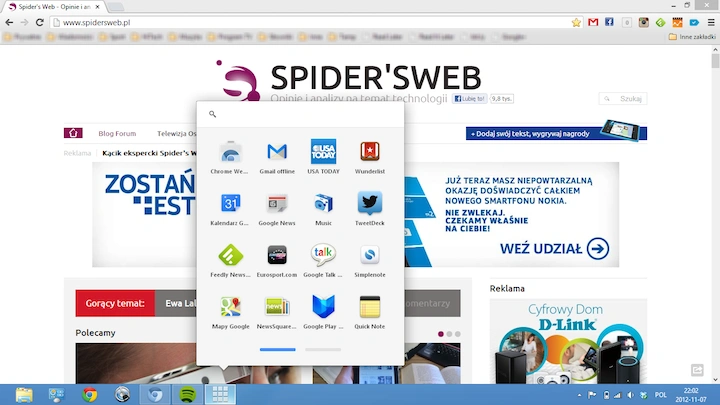
Task: Launch the Mapy Google app
Action: (x=230, y=312)
